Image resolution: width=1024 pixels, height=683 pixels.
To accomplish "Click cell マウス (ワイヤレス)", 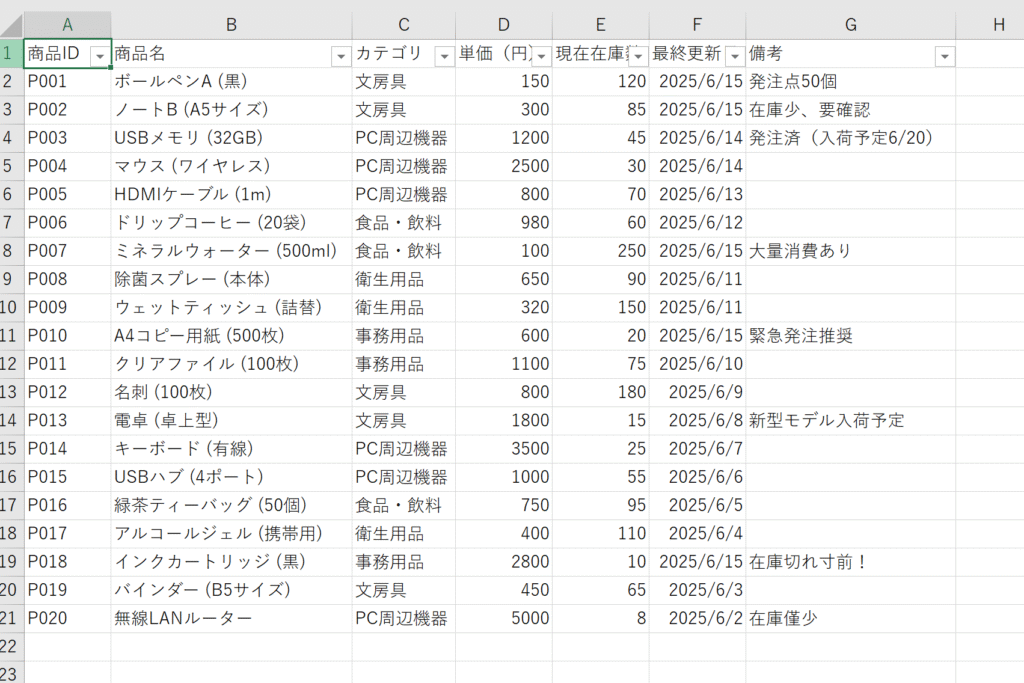I will 231,166.
